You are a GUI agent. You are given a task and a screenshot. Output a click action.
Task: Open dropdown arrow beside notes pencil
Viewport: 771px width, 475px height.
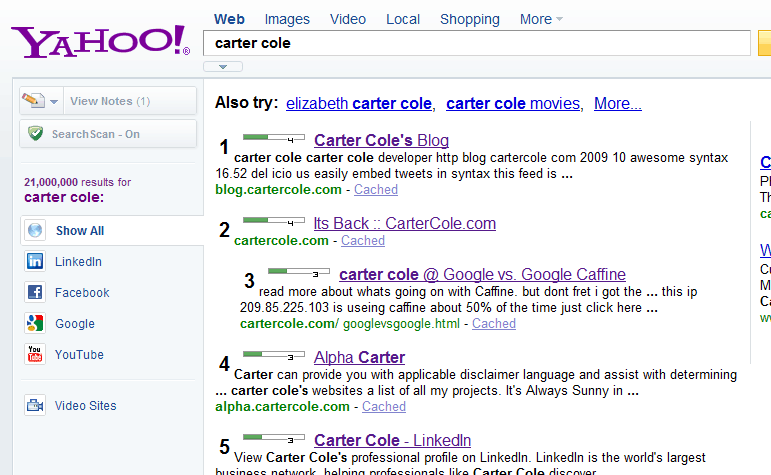click(x=52, y=101)
